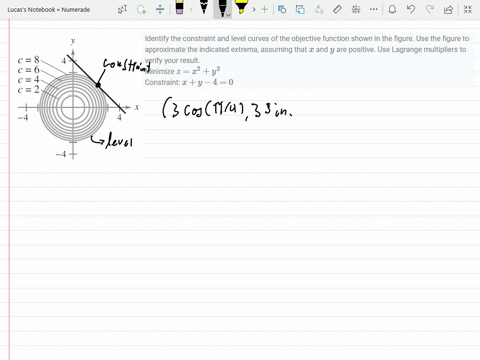The image size is (480, 360).
Task: Exit full screen mode
Action: 468,9
